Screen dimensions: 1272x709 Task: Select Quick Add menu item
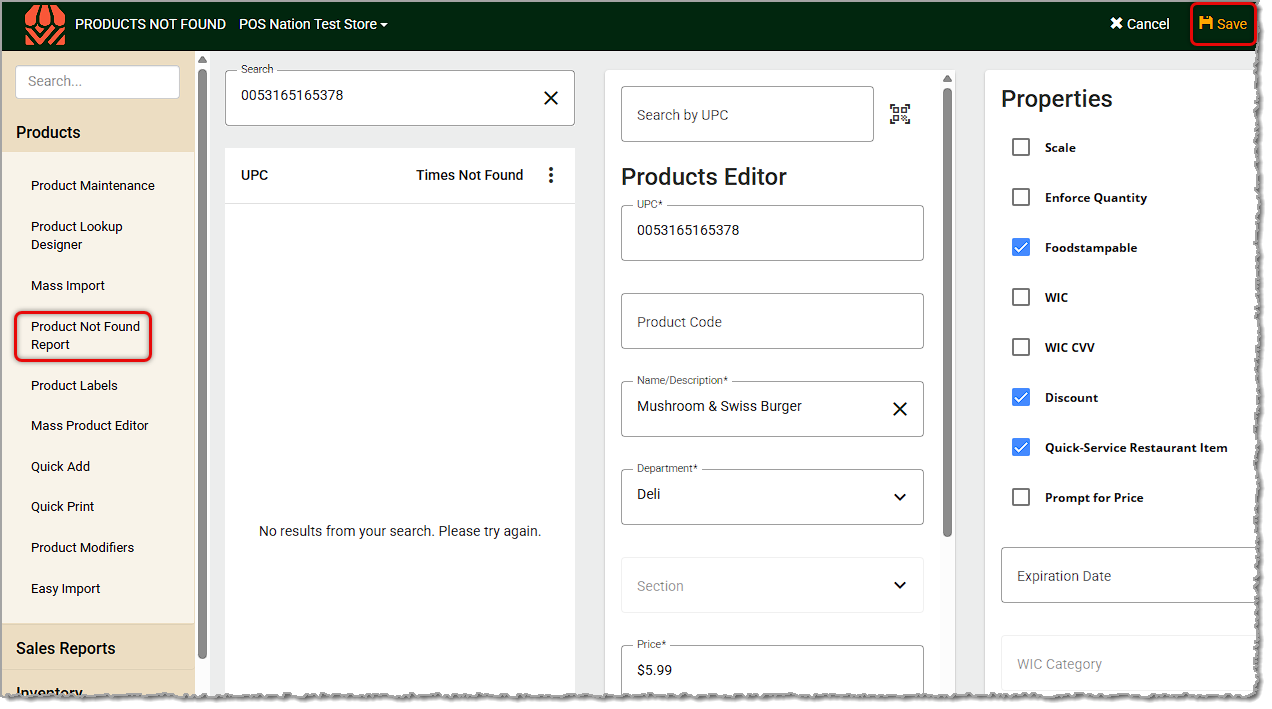click(x=60, y=466)
